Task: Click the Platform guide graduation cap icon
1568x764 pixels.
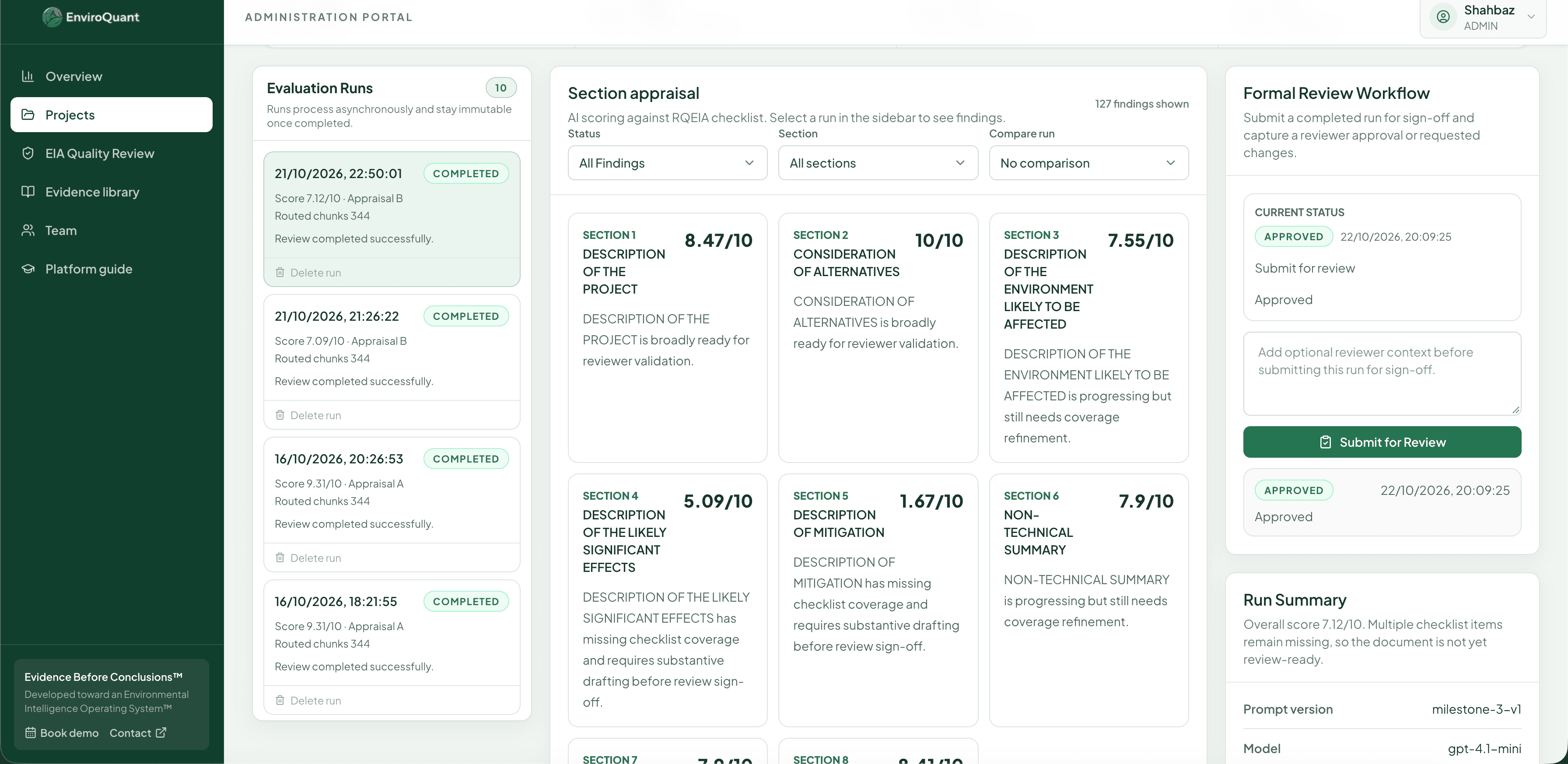Action: pos(28,269)
